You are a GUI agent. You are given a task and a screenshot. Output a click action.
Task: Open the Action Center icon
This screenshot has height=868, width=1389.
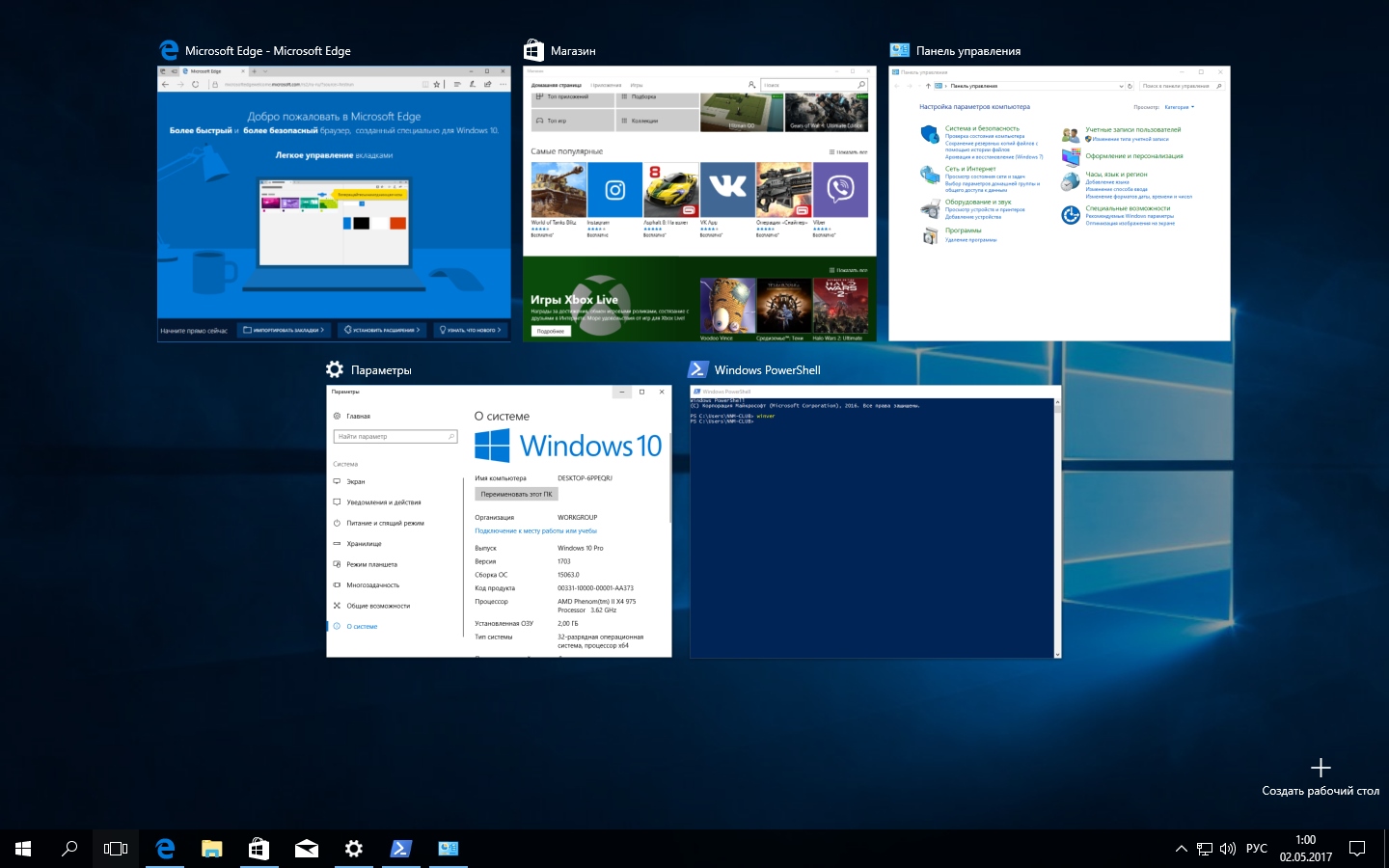pyautogui.click(x=1357, y=849)
